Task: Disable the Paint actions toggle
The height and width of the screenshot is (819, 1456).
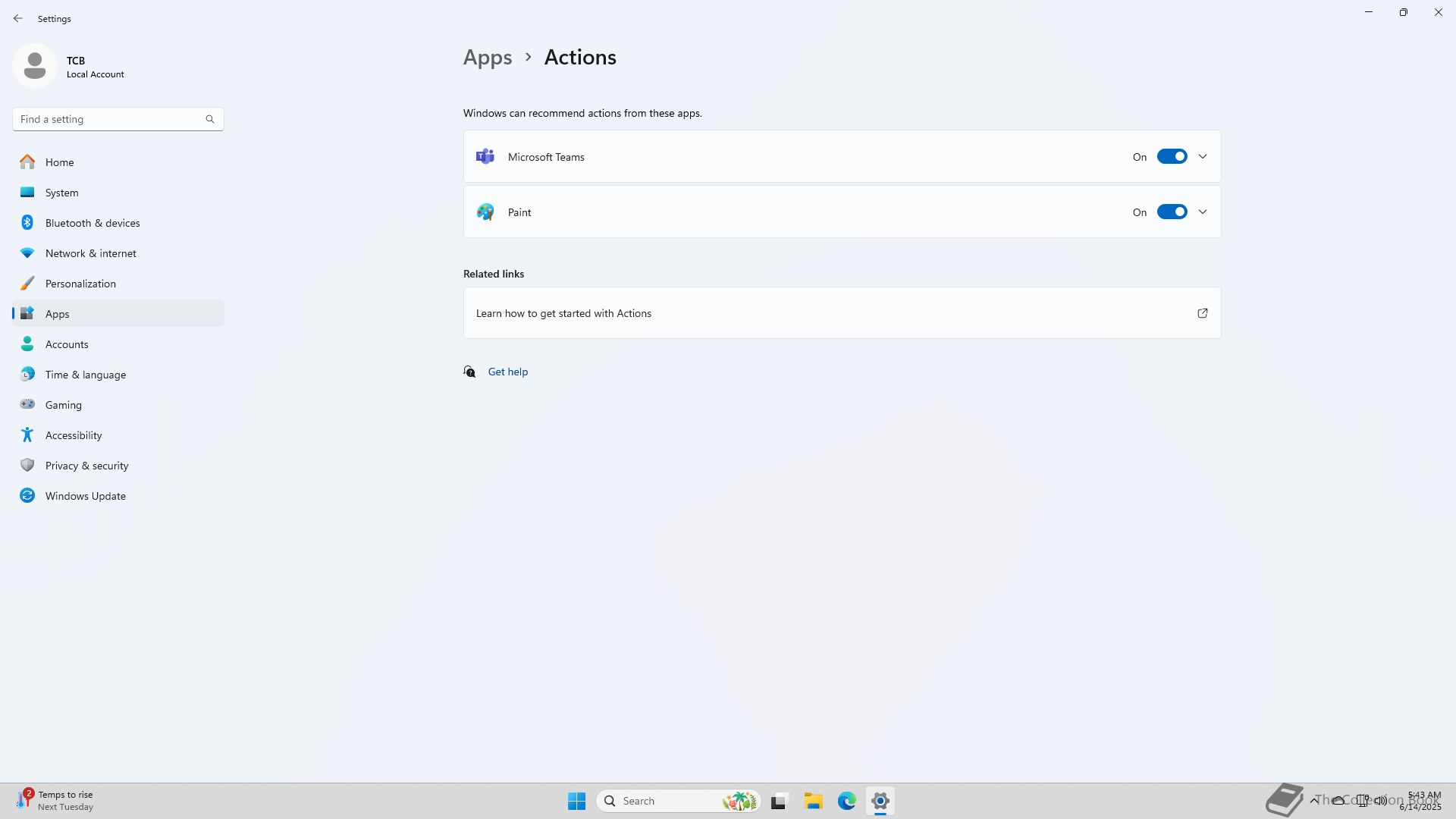Action: coord(1172,212)
